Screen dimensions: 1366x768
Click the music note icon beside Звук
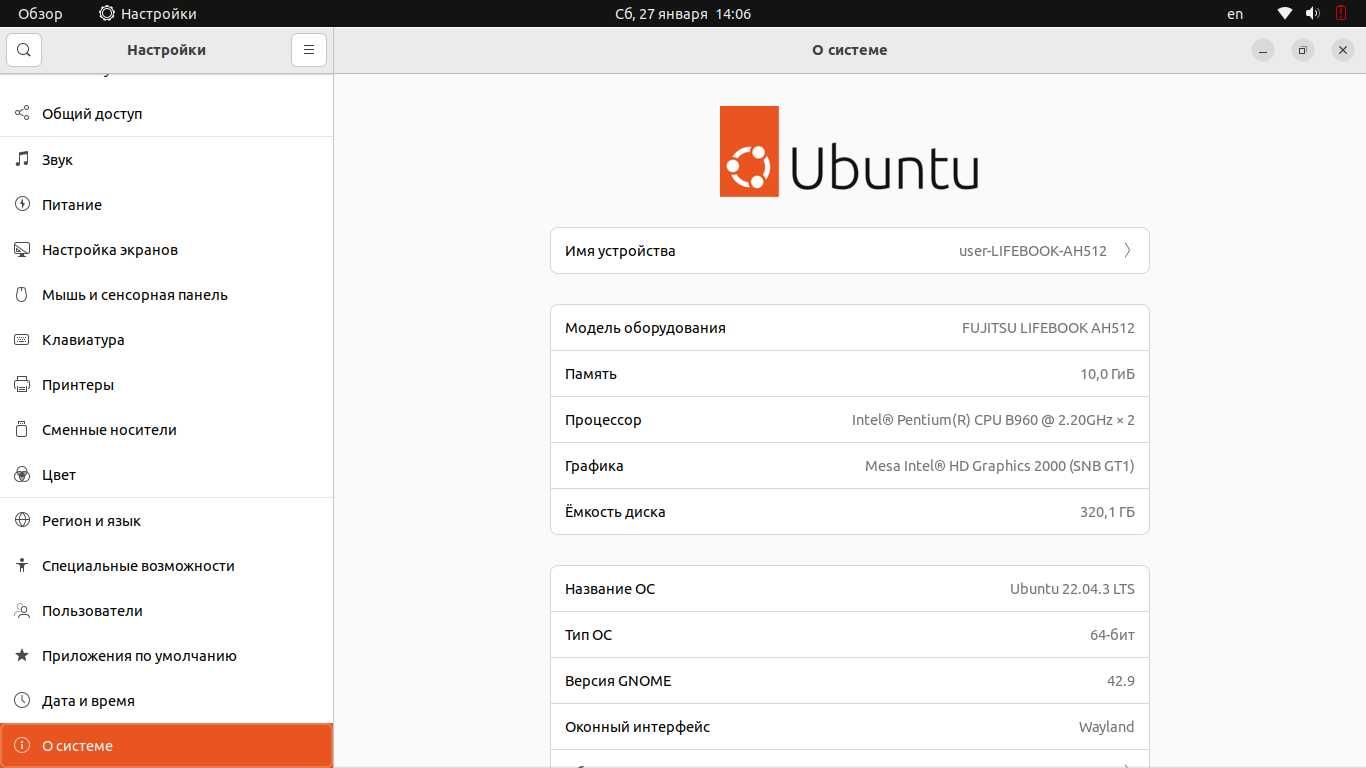click(x=22, y=159)
